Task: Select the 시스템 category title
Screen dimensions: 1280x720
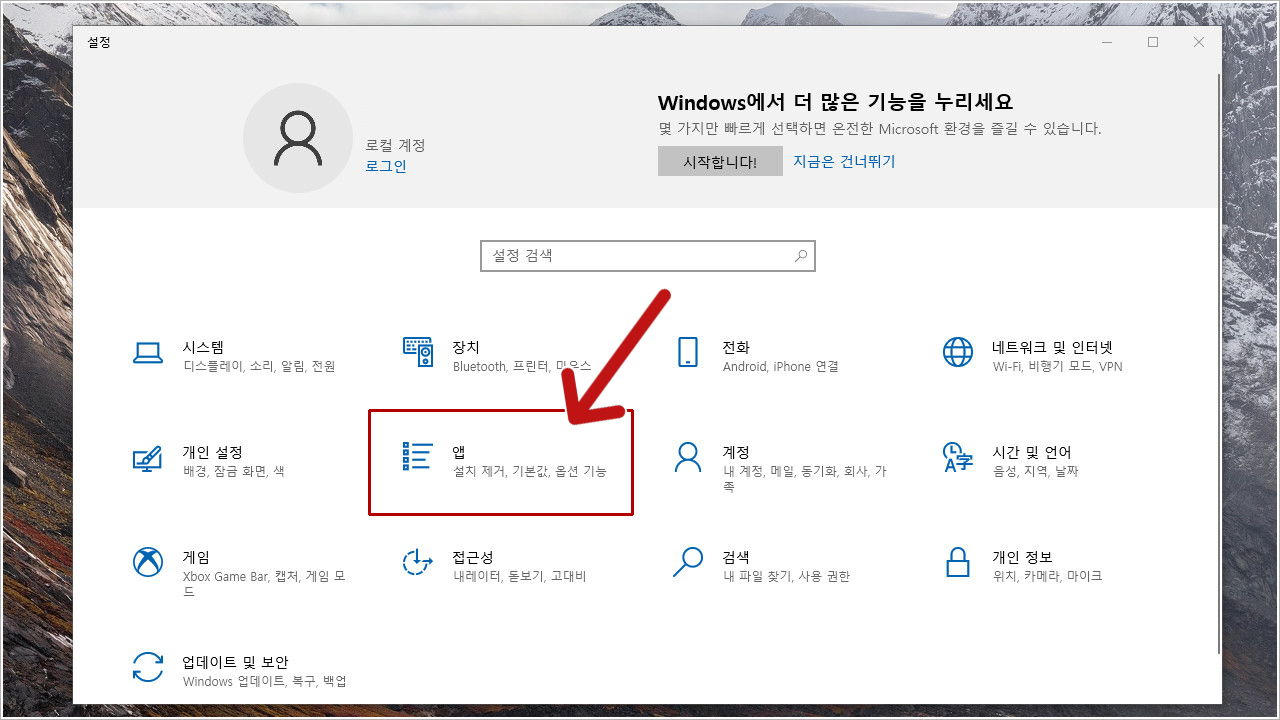Action: point(203,347)
